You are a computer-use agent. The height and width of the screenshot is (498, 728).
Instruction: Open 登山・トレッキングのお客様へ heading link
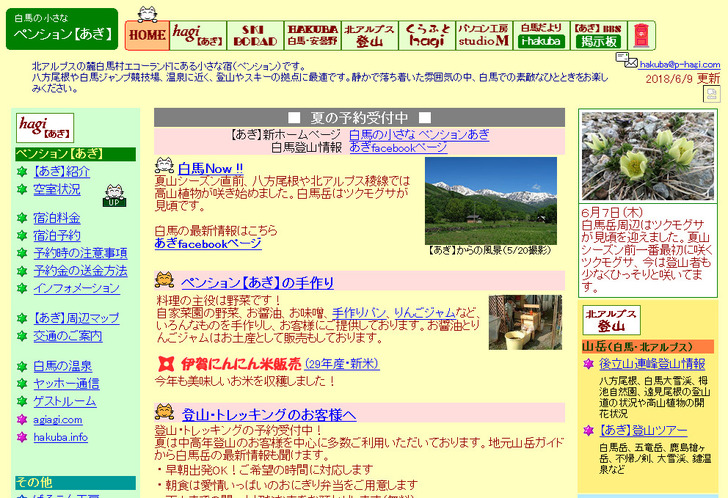(269, 414)
